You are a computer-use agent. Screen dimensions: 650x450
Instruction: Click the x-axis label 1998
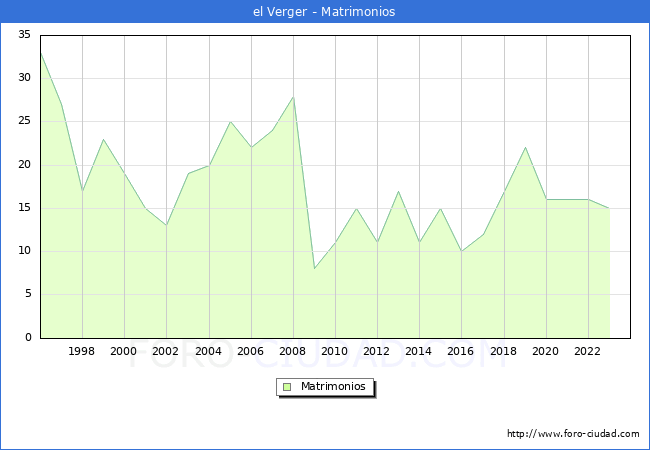pyautogui.click(x=81, y=351)
